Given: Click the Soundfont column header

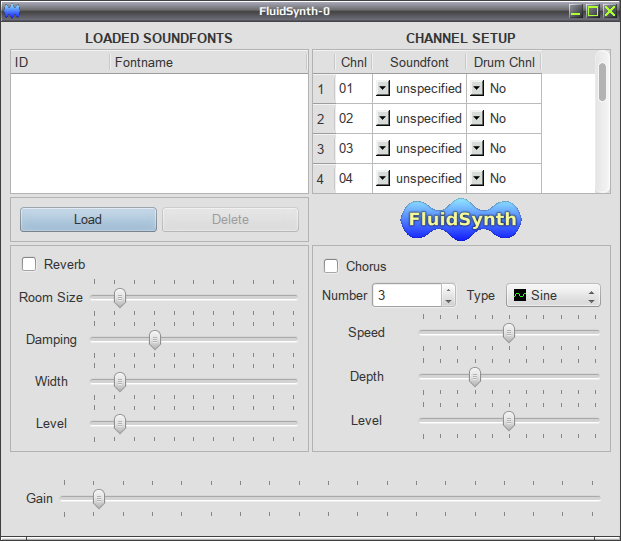Looking at the screenshot, I should click(x=419, y=62).
